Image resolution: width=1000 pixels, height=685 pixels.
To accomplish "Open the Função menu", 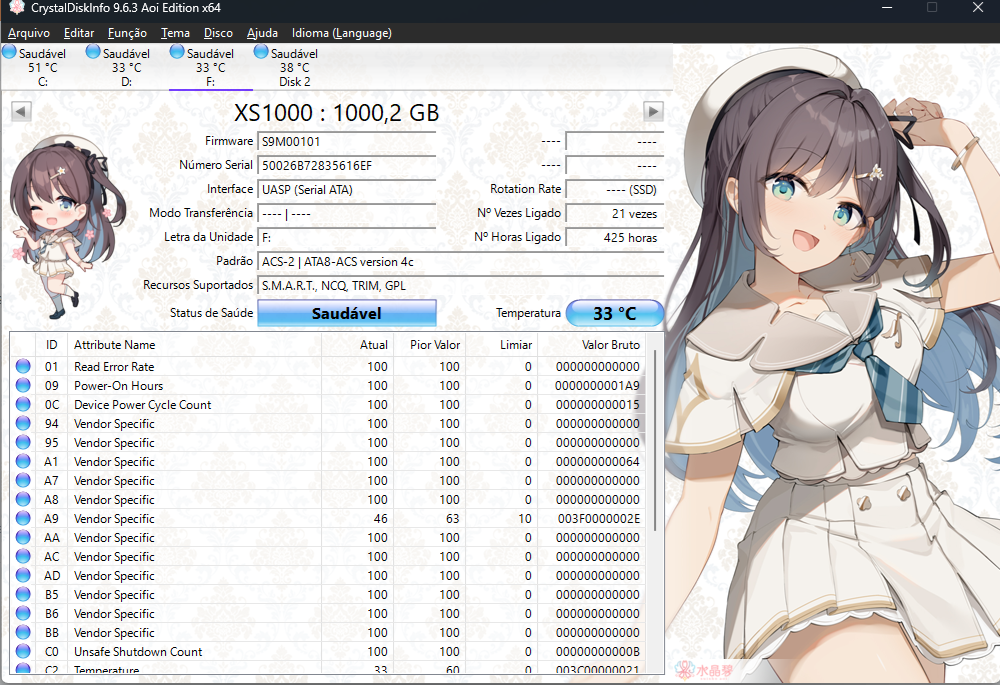I will tap(127, 33).
